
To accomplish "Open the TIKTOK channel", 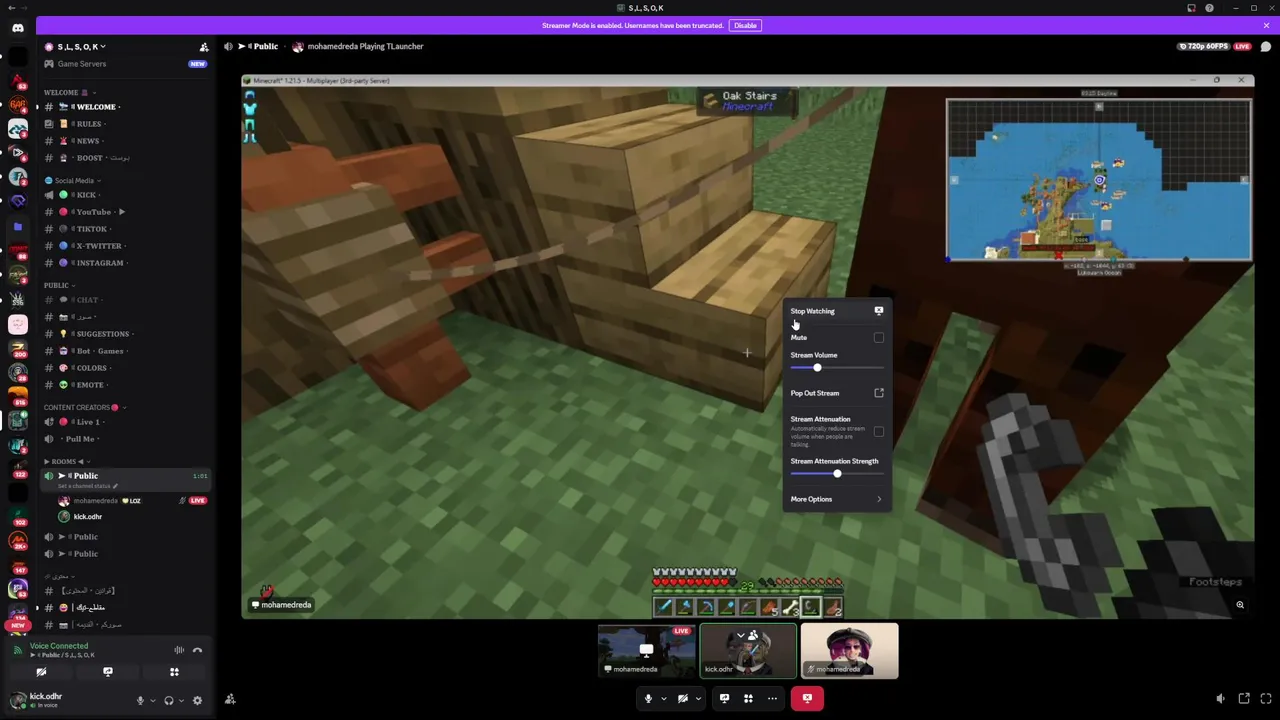I will (x=125, y=229).
